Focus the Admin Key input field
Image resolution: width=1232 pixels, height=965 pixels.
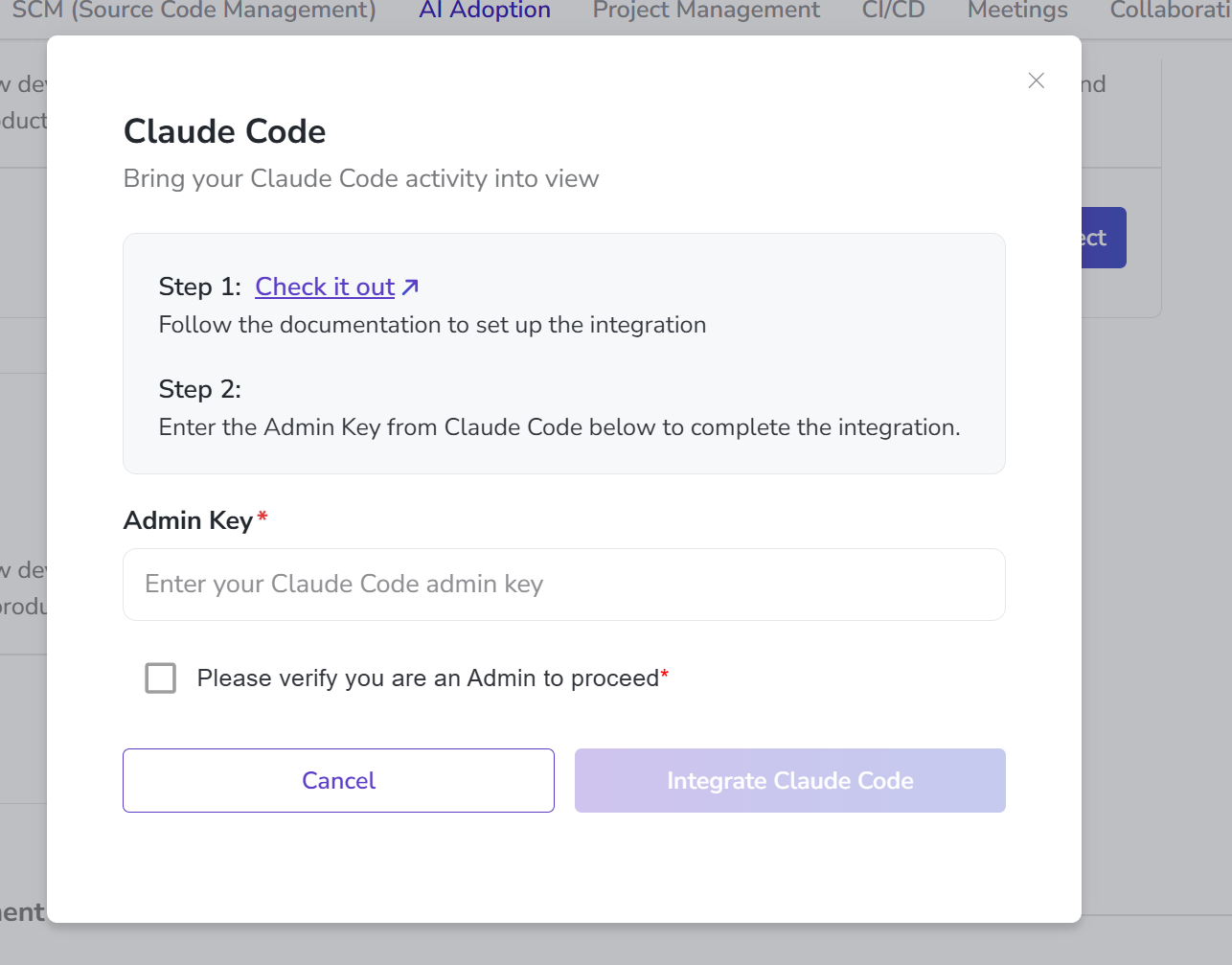pyautogui.click(x=563, y=585)
